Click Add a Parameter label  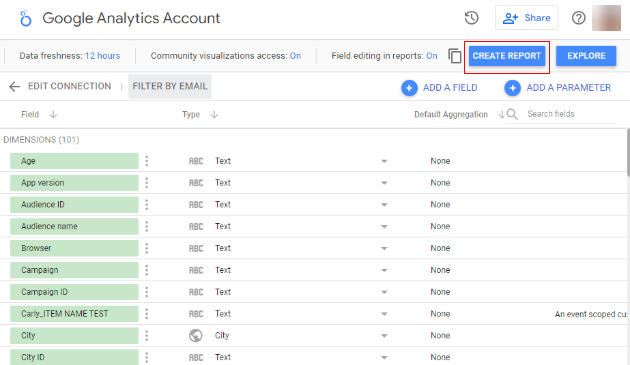pos(569,88)
